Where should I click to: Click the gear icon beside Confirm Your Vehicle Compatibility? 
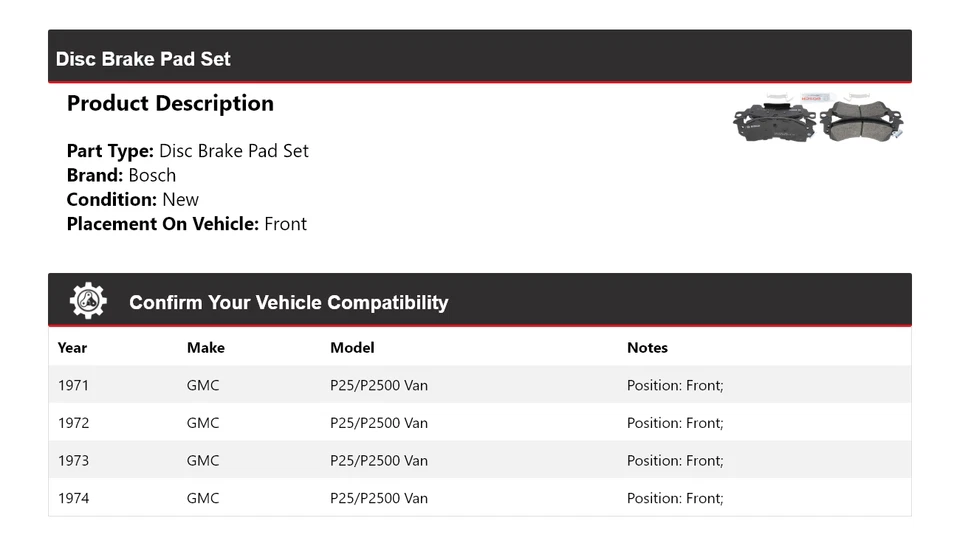point(88,301)
